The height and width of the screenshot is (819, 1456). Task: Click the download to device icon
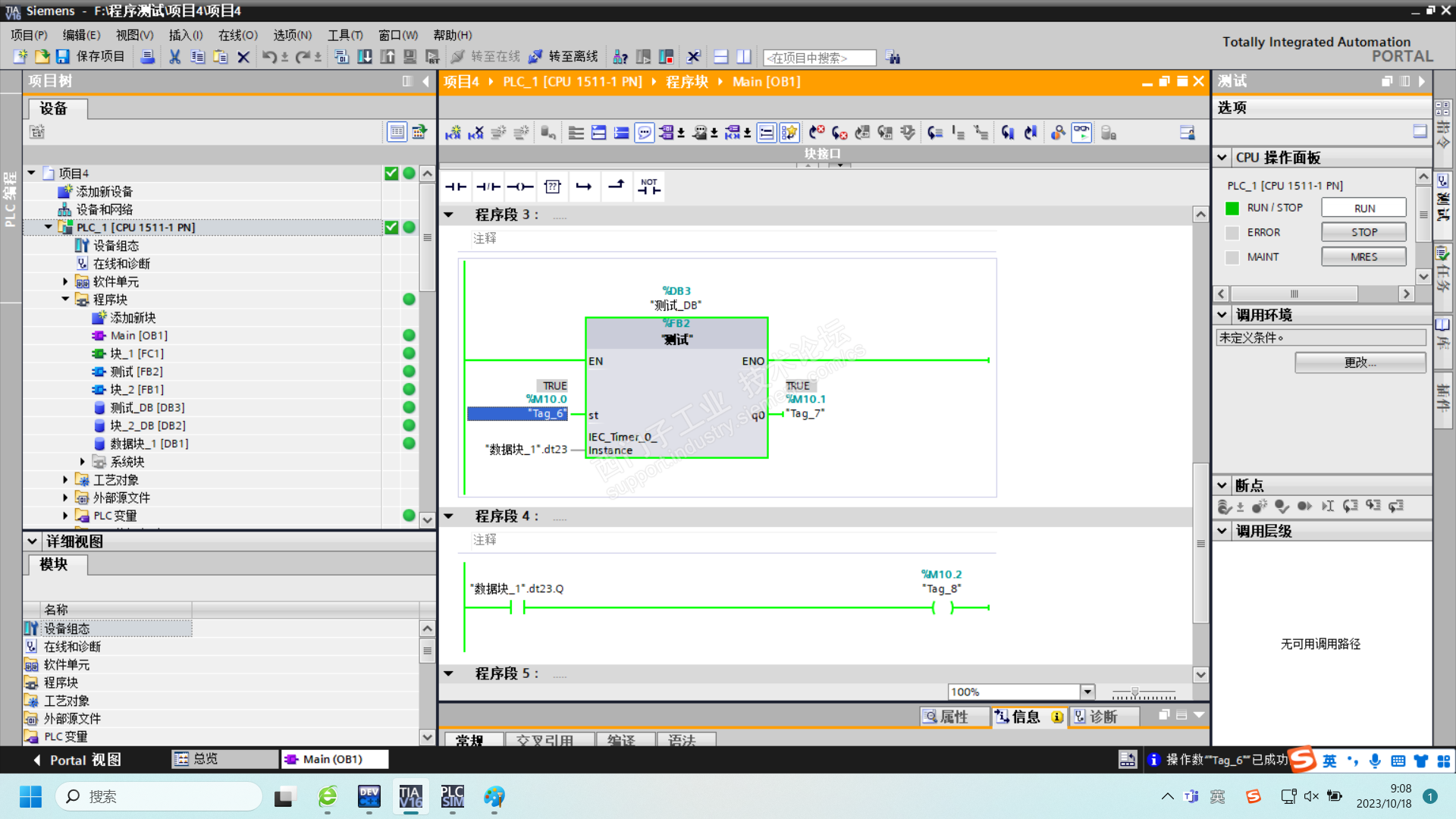[365, 57]
